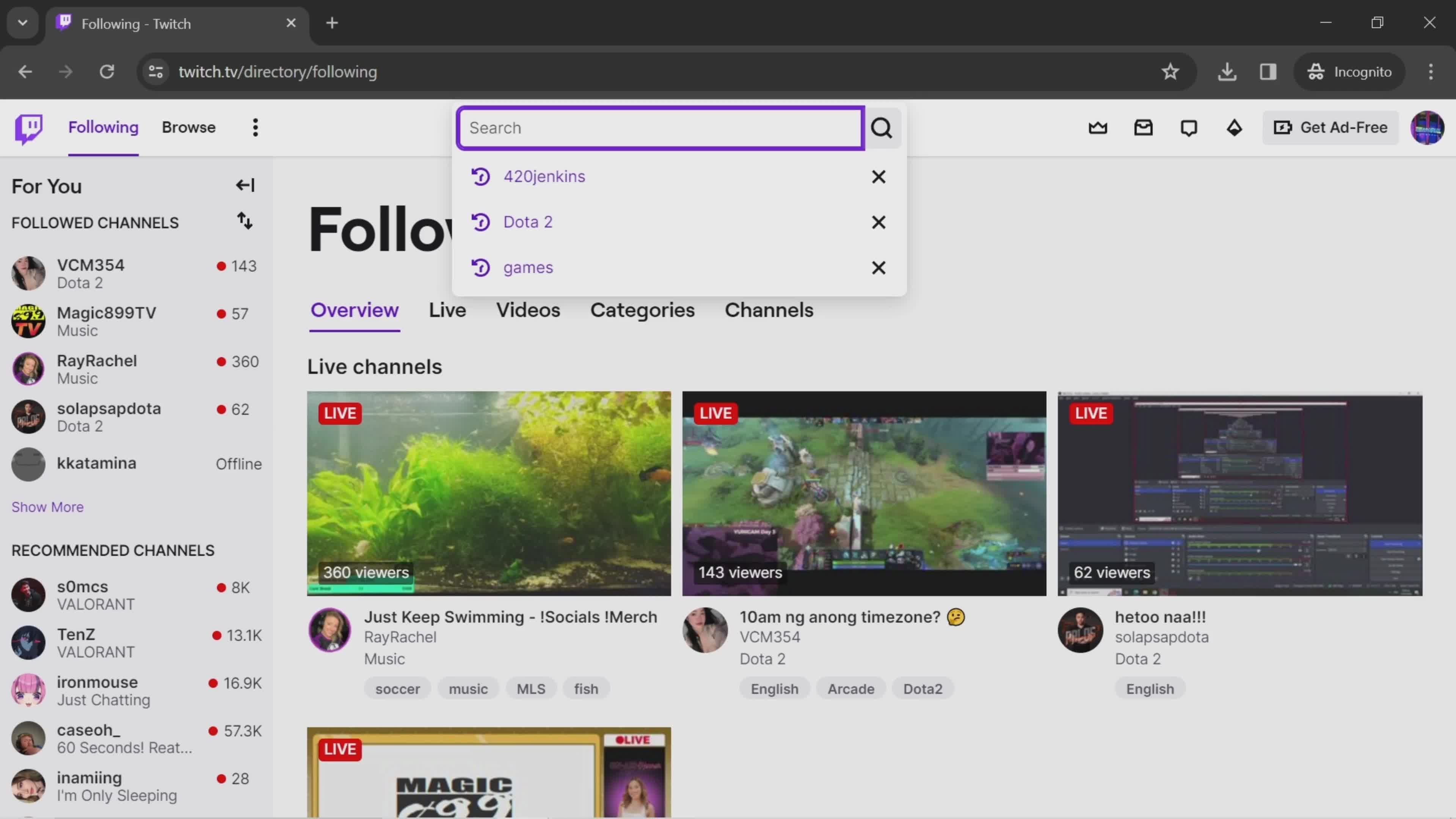1456x819 pixels.
Task: Click the Arcade tag
Action: (850, 689)
